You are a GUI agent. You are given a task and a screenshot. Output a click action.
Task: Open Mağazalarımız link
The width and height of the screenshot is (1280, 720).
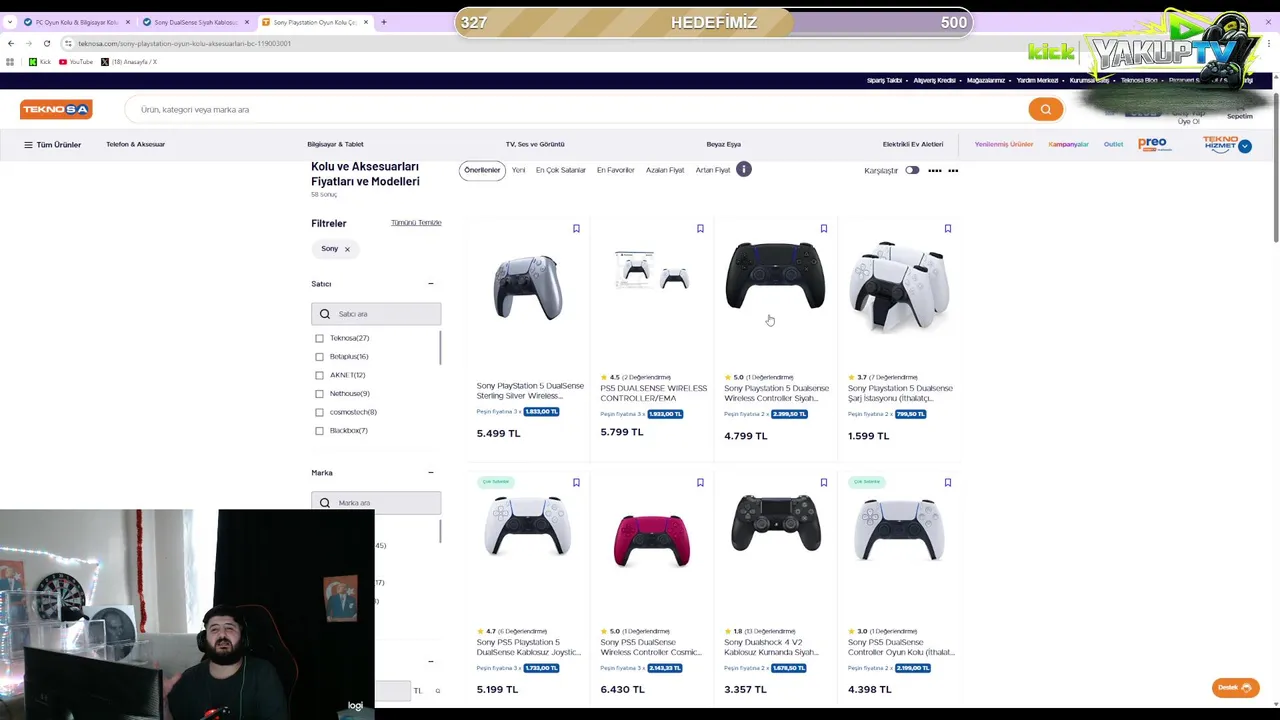click(986, 80)
